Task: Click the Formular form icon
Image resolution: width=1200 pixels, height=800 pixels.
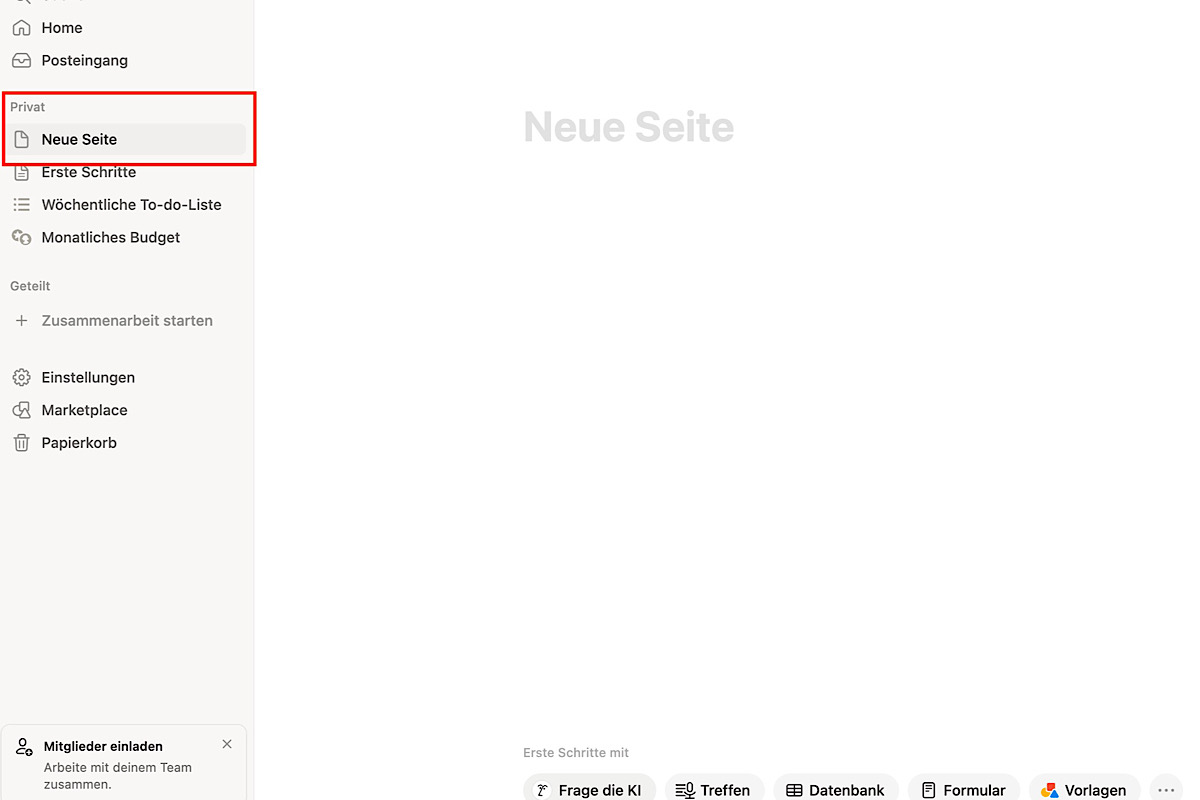Action: click(x=928, y=790)
